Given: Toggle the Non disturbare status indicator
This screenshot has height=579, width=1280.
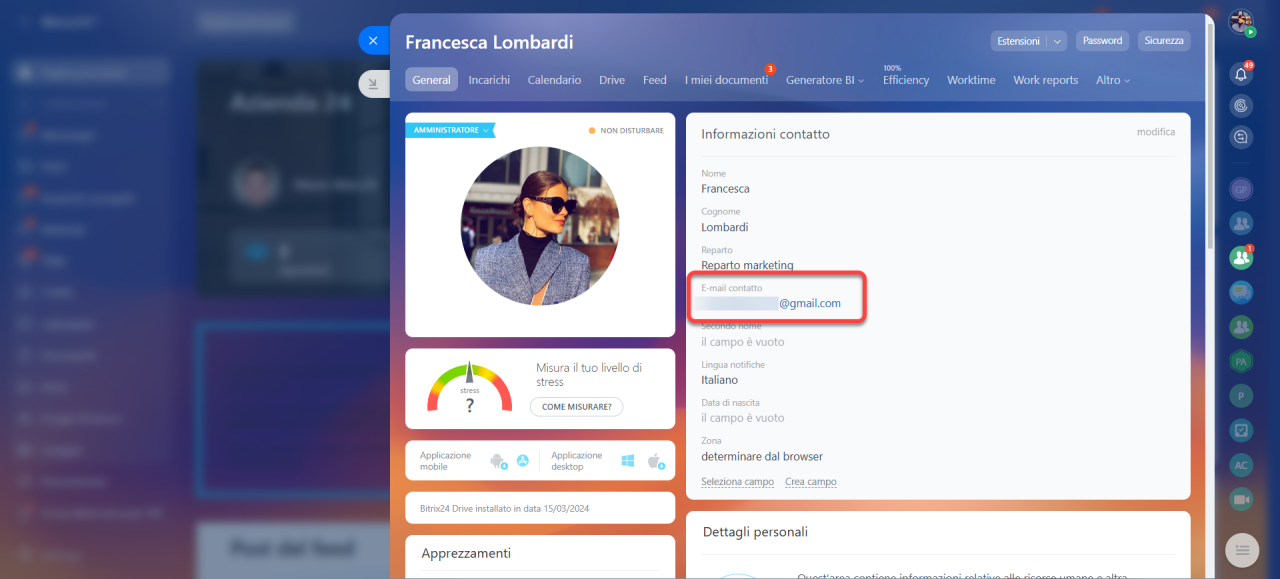Looking at the screenshot, I should point(626,130).
